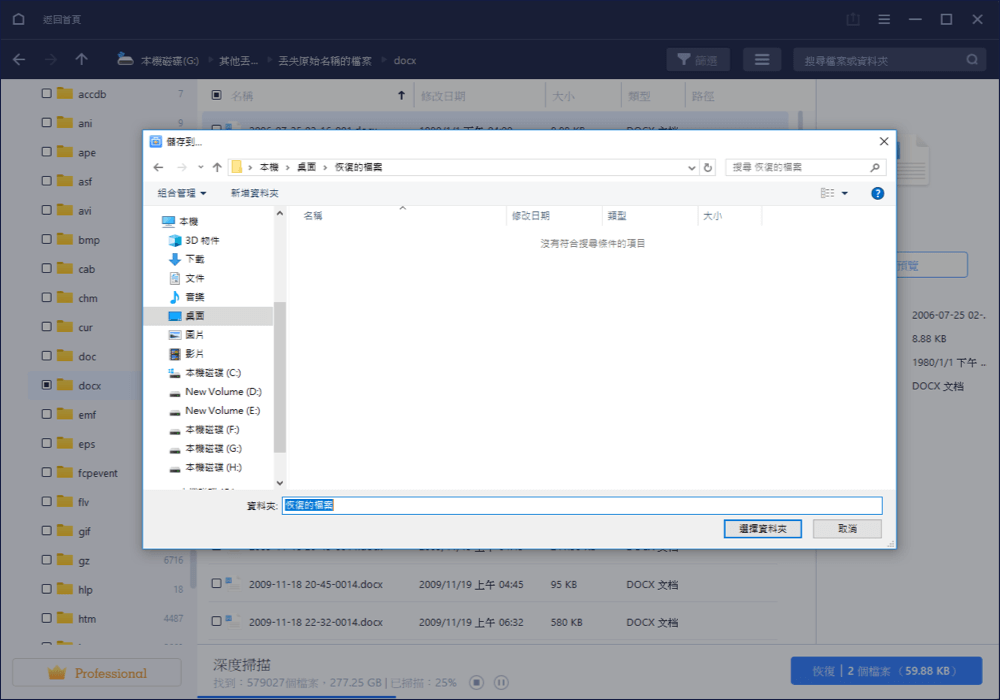Click the home icon in app title bar
The height and width of the screenshot is (700, 1000).
click(18, 19)
